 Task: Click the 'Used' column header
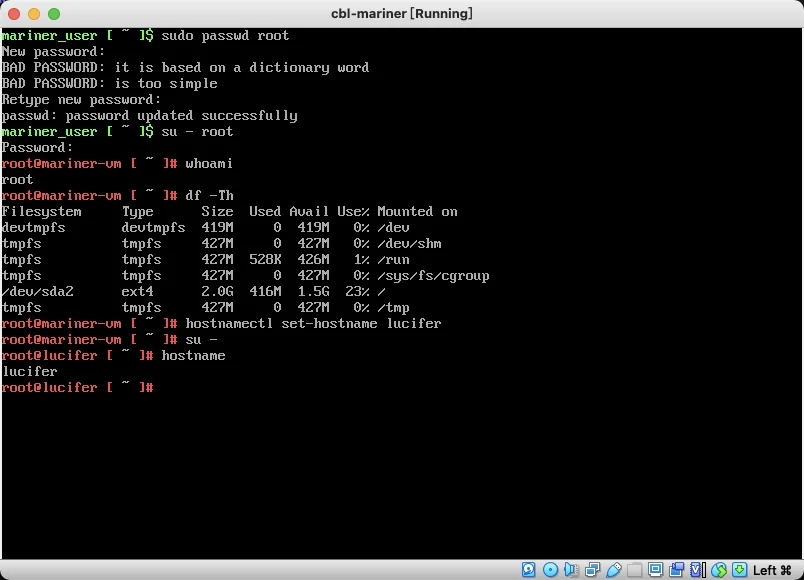tap(265, 211)
